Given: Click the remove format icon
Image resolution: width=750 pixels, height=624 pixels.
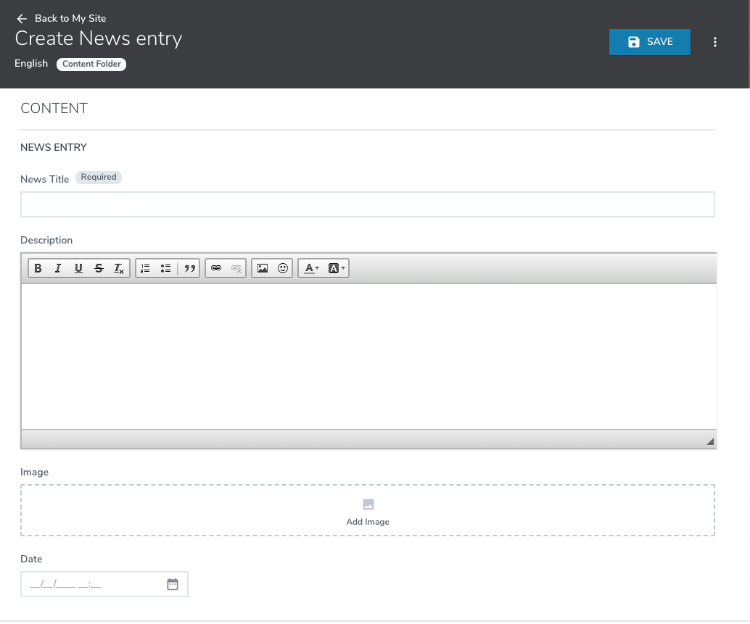Looking at the screenshot, I should (x=118, y=268).
